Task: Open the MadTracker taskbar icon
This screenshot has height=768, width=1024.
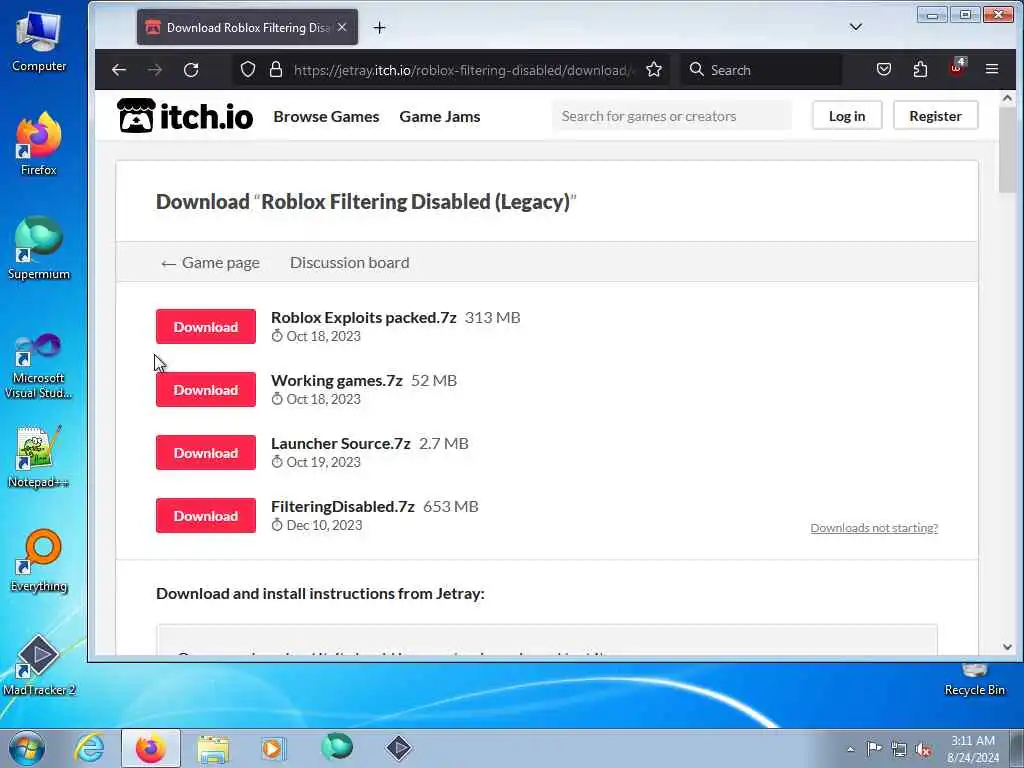Action: 398,748
